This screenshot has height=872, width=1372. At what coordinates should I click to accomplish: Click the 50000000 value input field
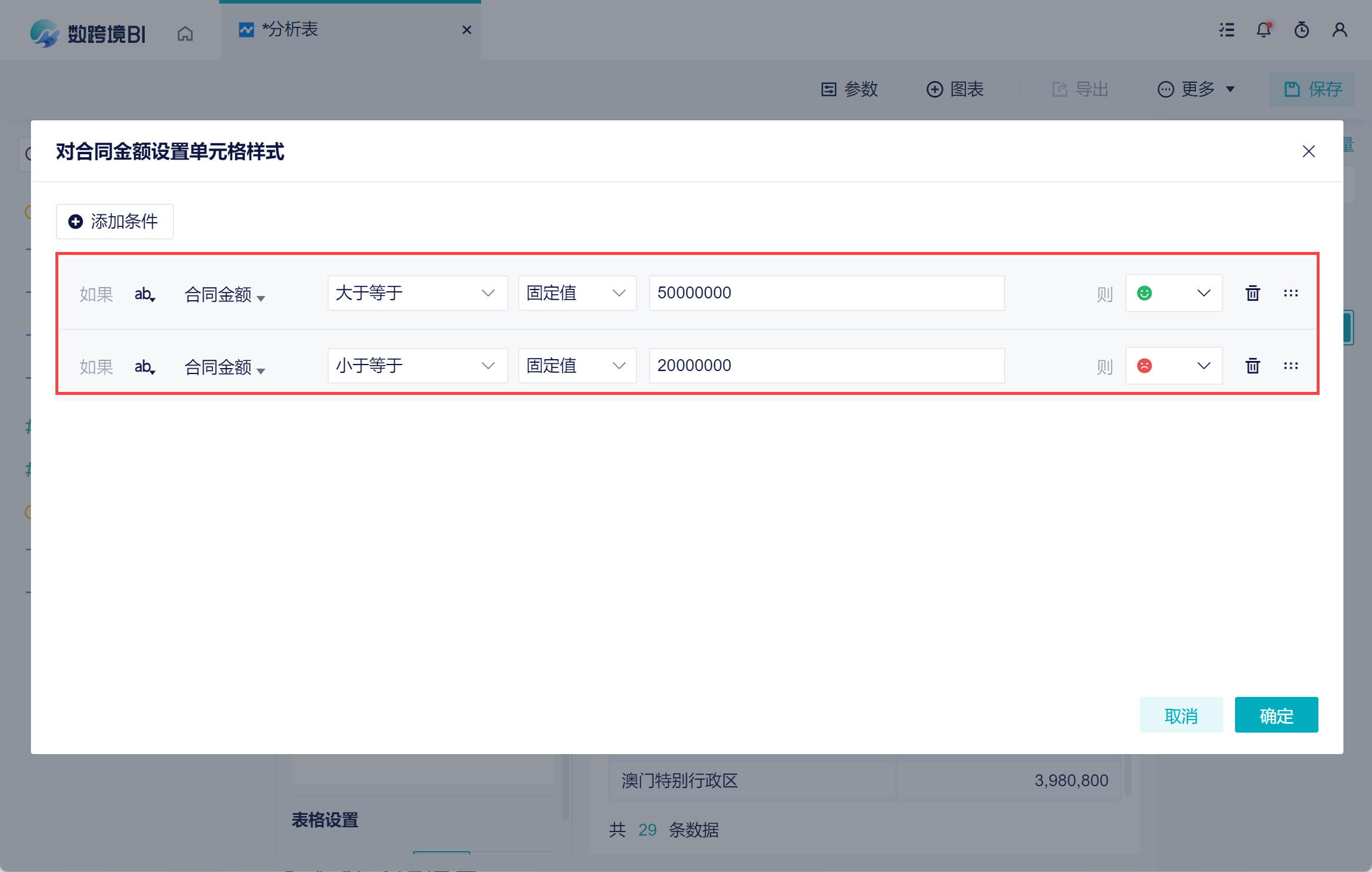click(x=826, y=293)
